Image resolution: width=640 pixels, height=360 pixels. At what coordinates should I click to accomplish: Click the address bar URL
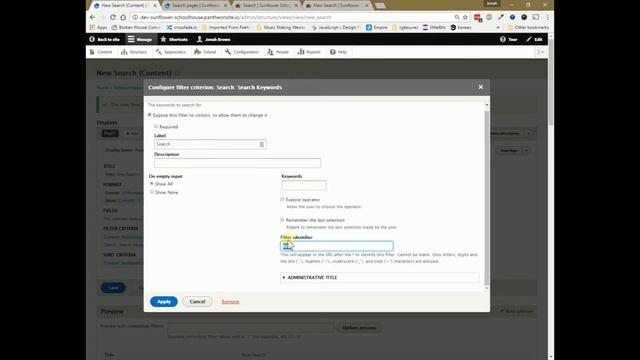click(236, 17)
